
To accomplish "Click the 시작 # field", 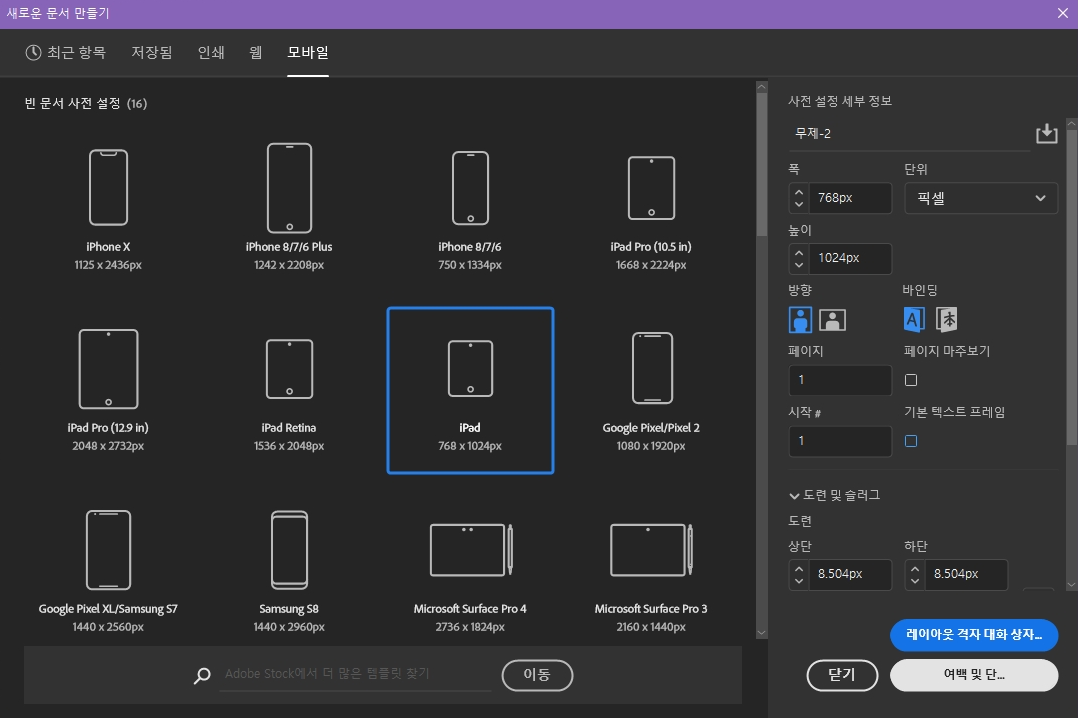I will pyautogui.click(x=840, y=441).
